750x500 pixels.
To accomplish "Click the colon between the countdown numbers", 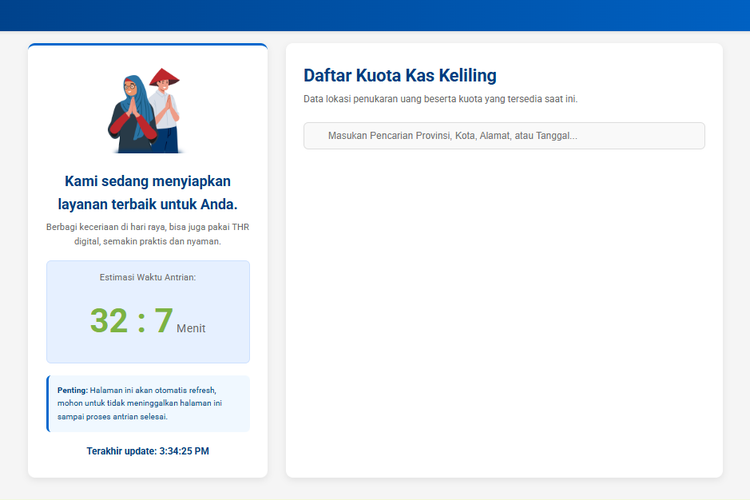I will click(140, 322).
